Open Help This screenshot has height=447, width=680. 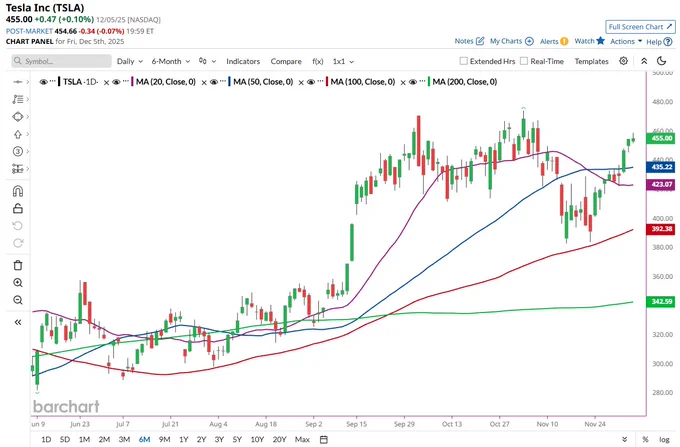point(659,42)
